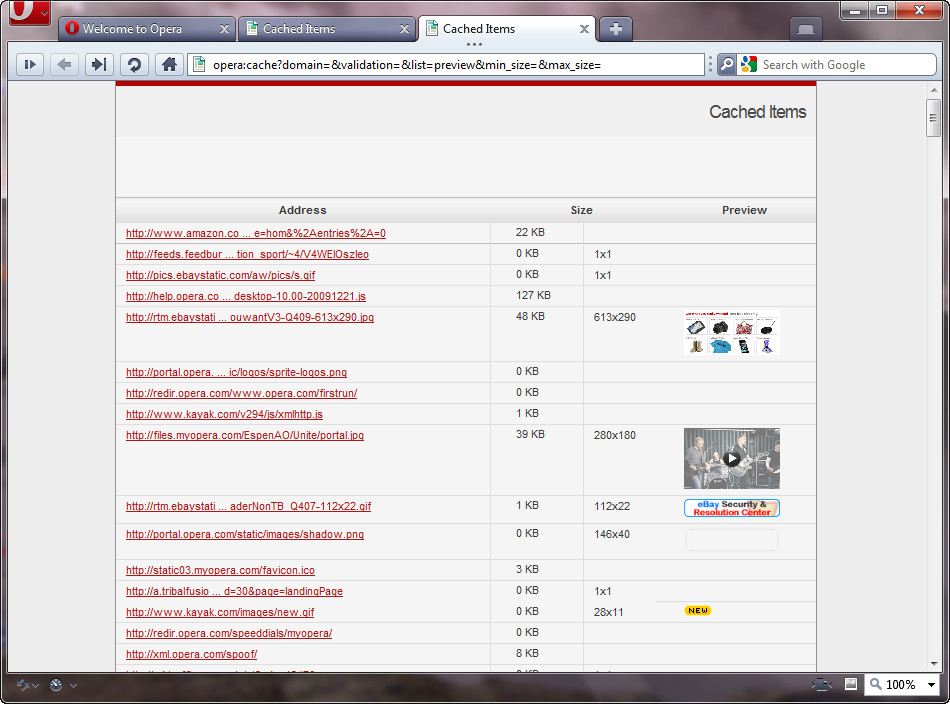Screen dimensions: 950x704
Task: Open the rtm.ebaystati 613x290.jpg link
Action: [250, 317]
